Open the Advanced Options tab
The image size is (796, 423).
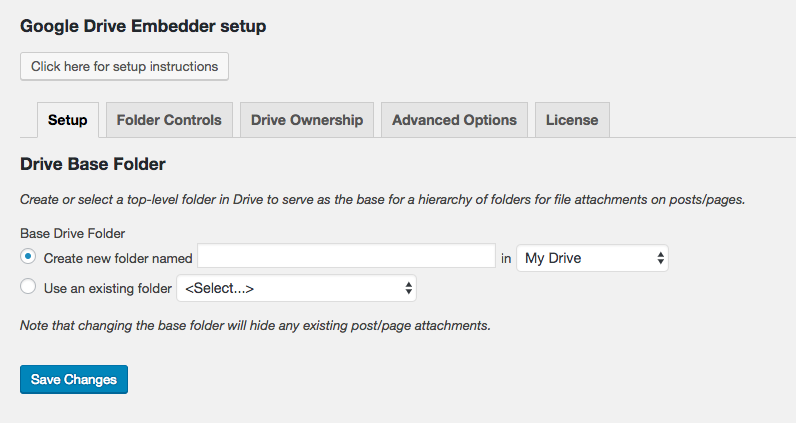454,120
